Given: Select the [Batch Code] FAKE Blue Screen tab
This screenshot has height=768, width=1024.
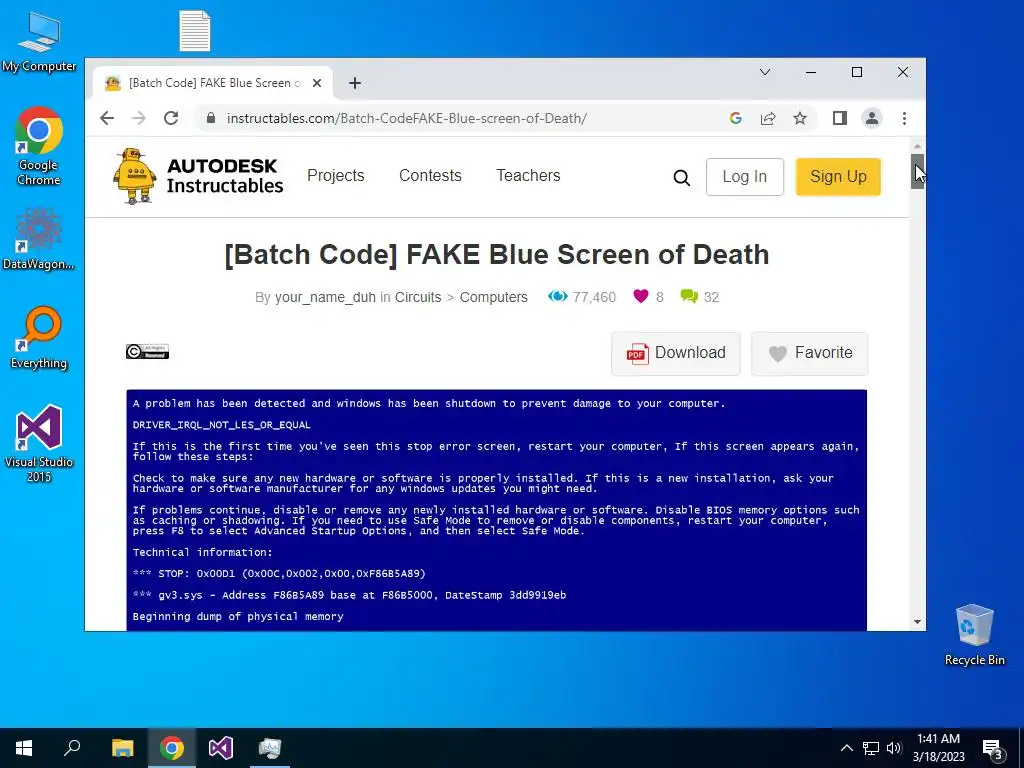Looking at the screenshot, I should click(x=212, y=83).
